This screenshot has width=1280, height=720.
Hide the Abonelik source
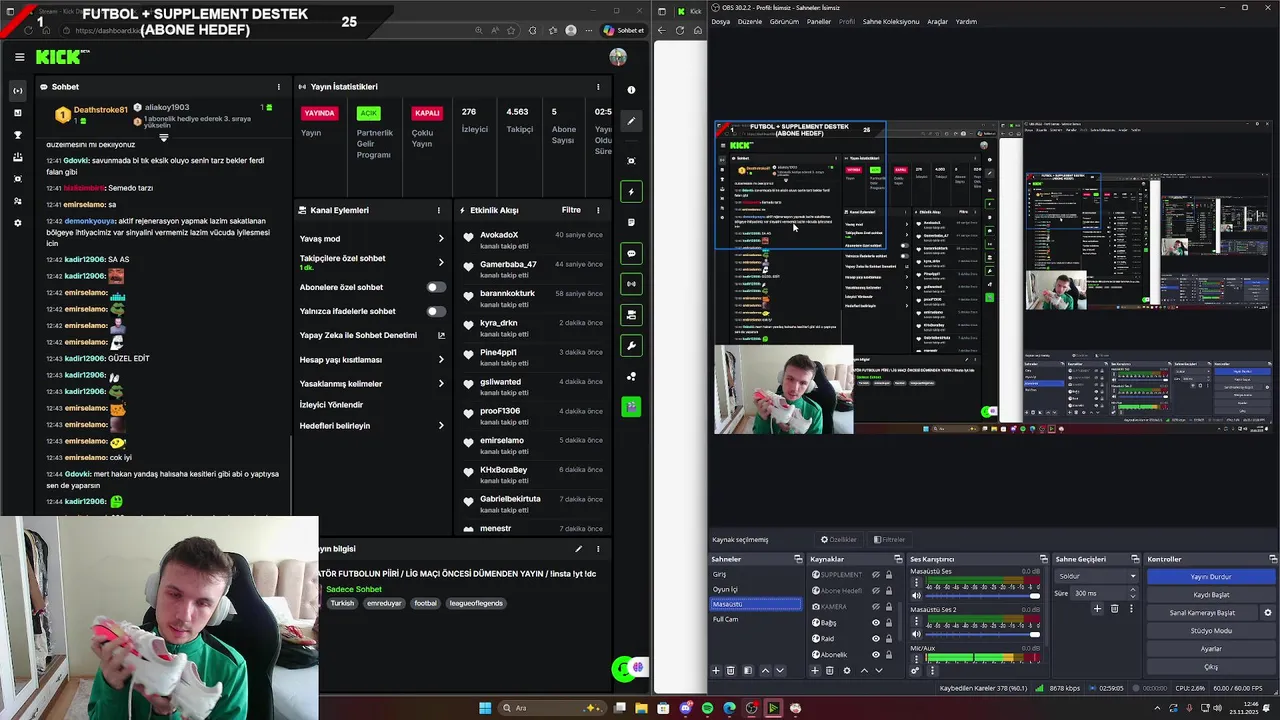click(x=876, y=655)
